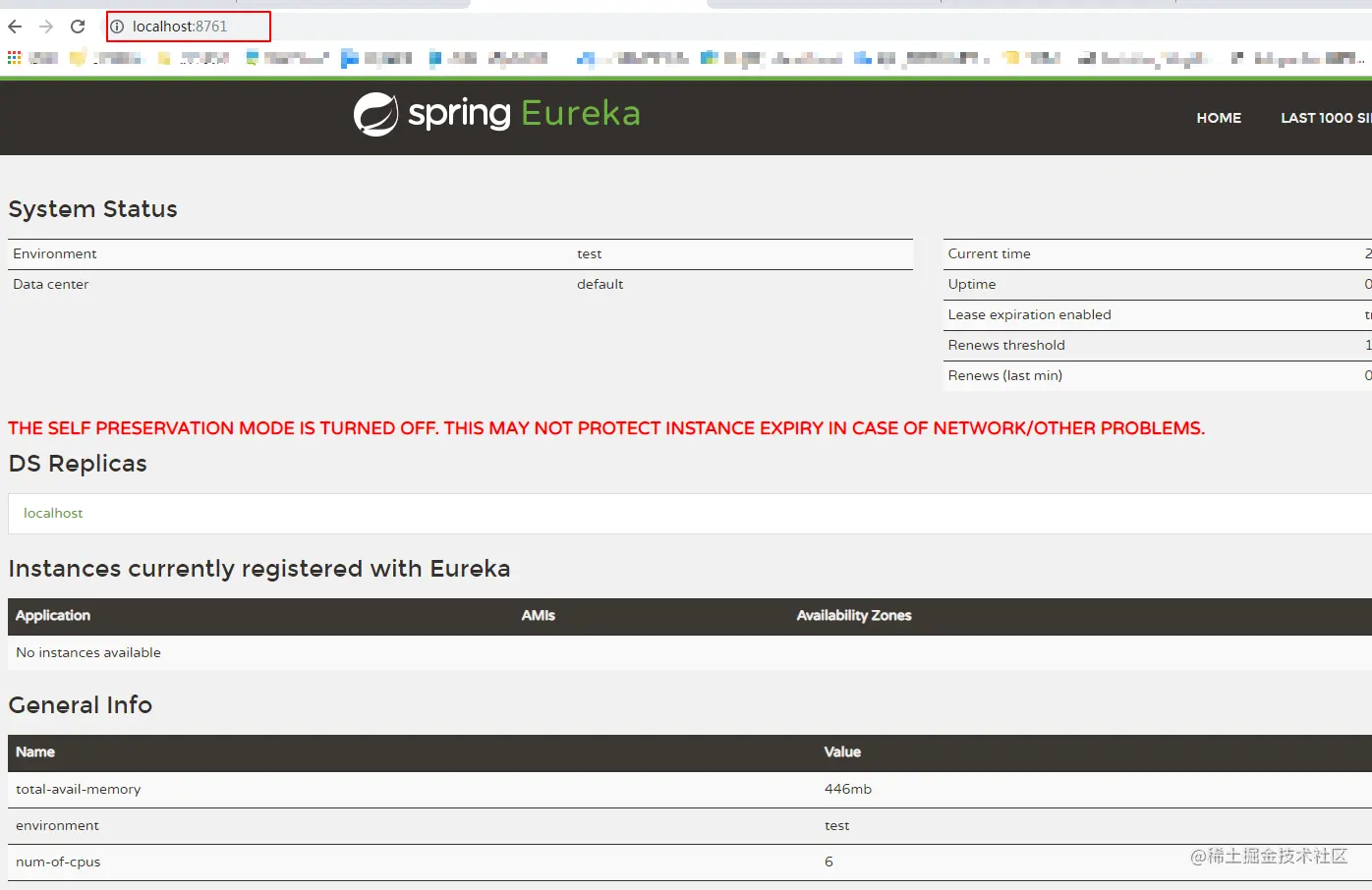Viewport: 1372px width, 890px height.
Task: Select the red self preservation mode warning
Action: point(606,428)
